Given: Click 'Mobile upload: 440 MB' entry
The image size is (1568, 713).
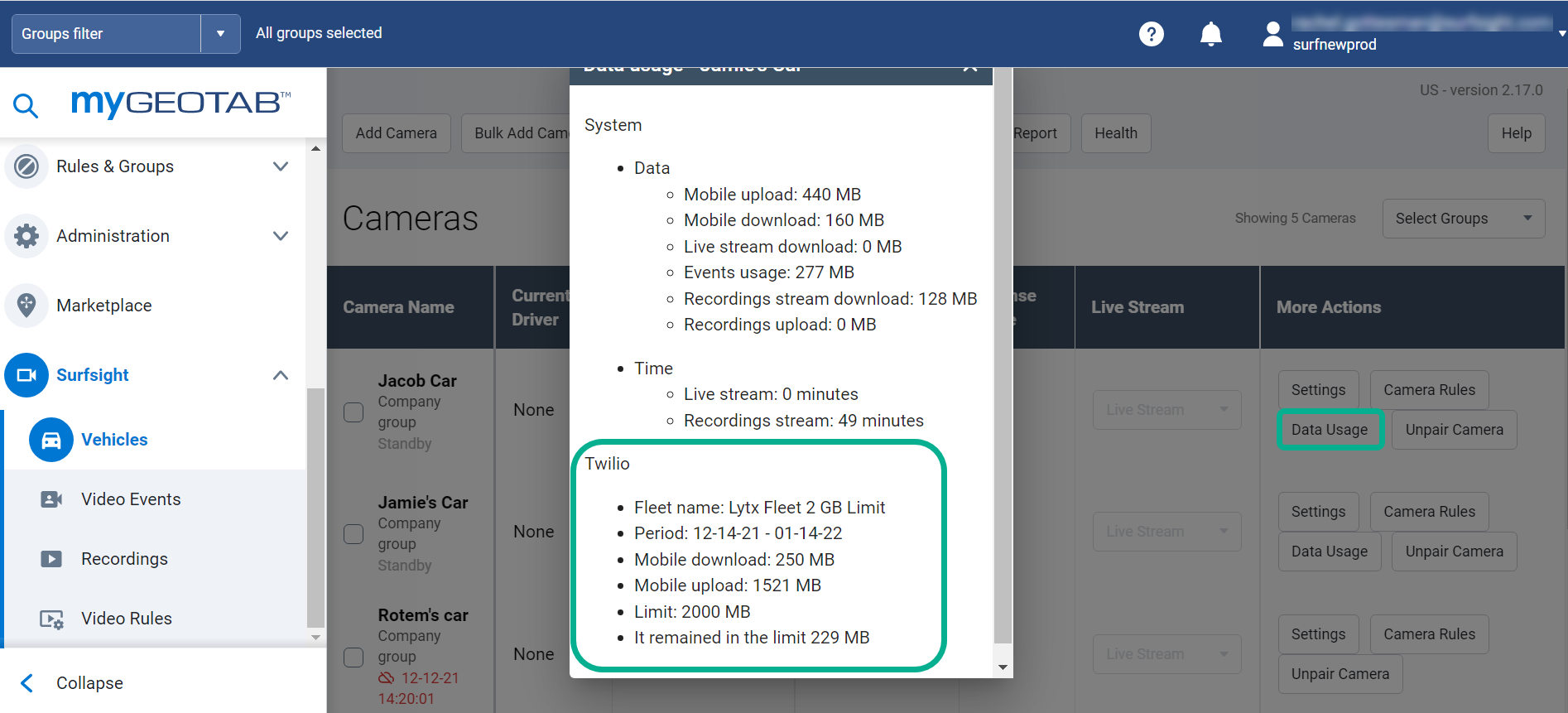Looking at the screenshot, I should pos(772,195).
